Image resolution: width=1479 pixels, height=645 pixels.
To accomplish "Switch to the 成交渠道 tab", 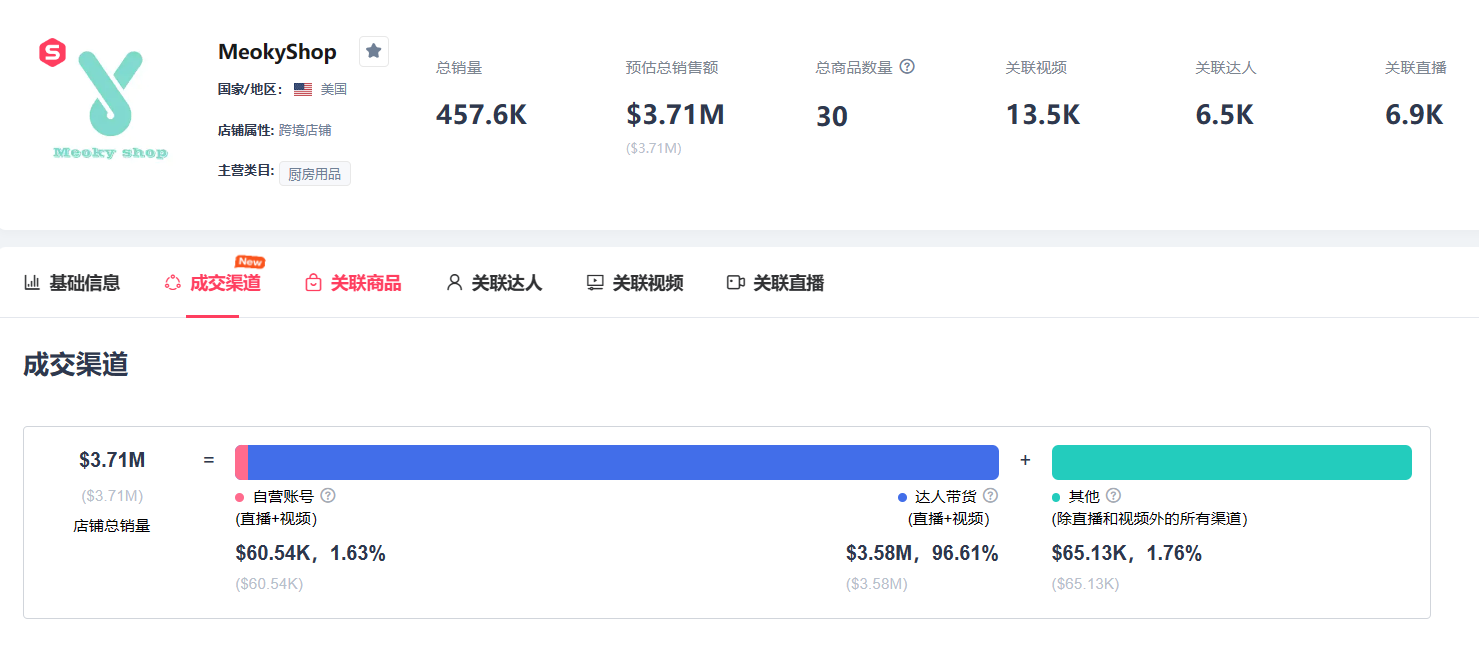I will click(x=213, y=283).
